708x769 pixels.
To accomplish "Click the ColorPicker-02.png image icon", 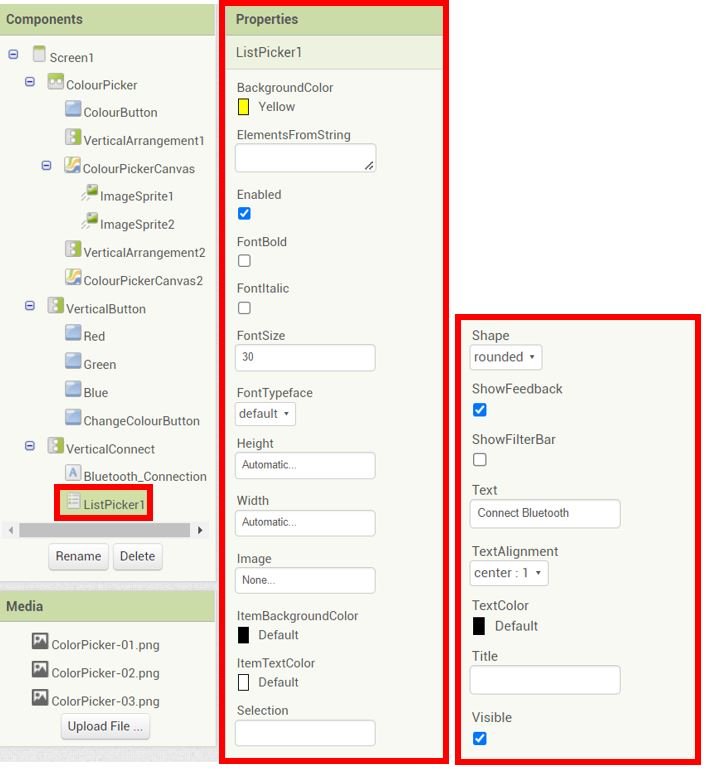I will tap(40, 669).
